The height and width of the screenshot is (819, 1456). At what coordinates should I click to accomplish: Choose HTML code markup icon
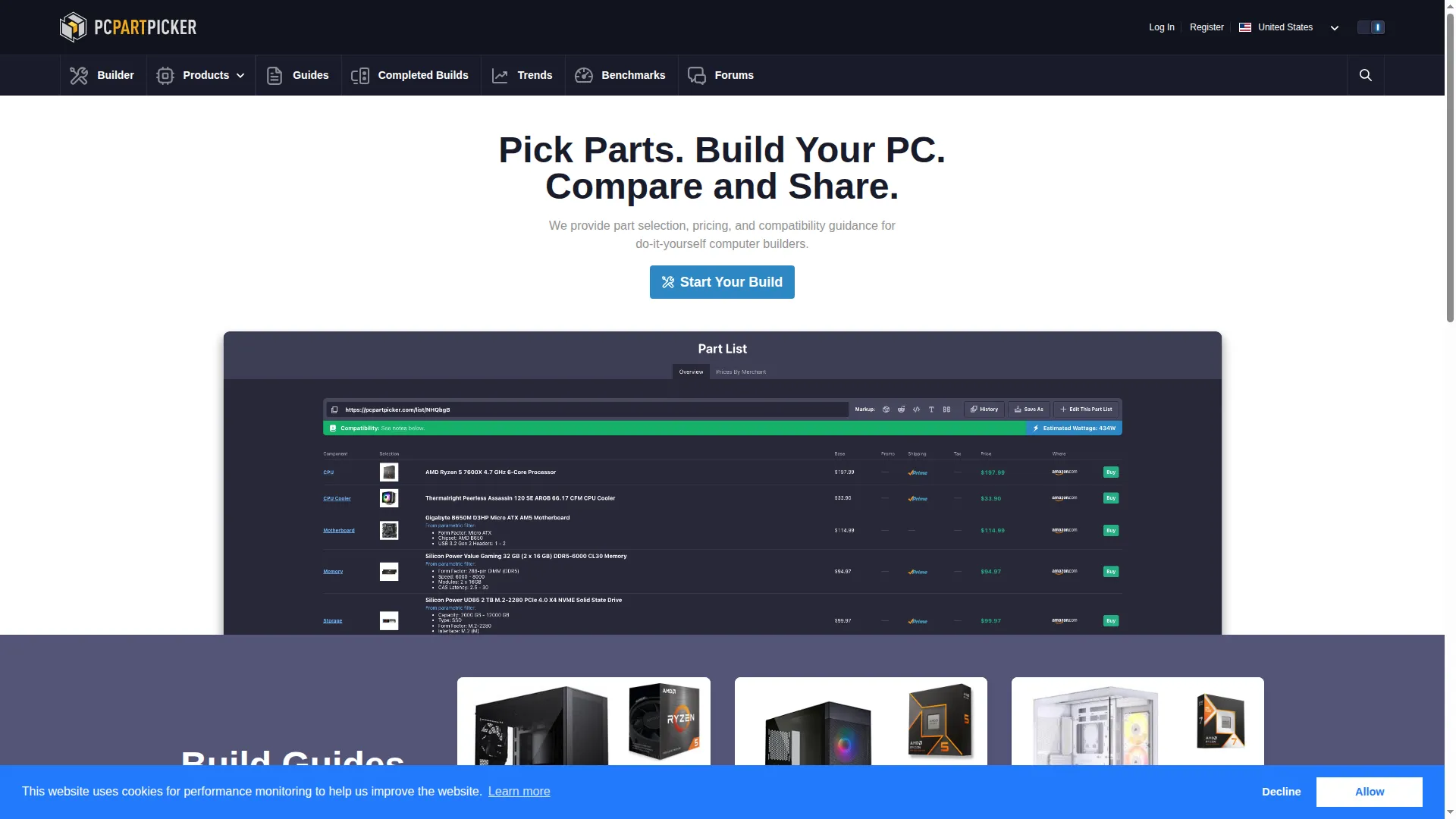point(916,409)
